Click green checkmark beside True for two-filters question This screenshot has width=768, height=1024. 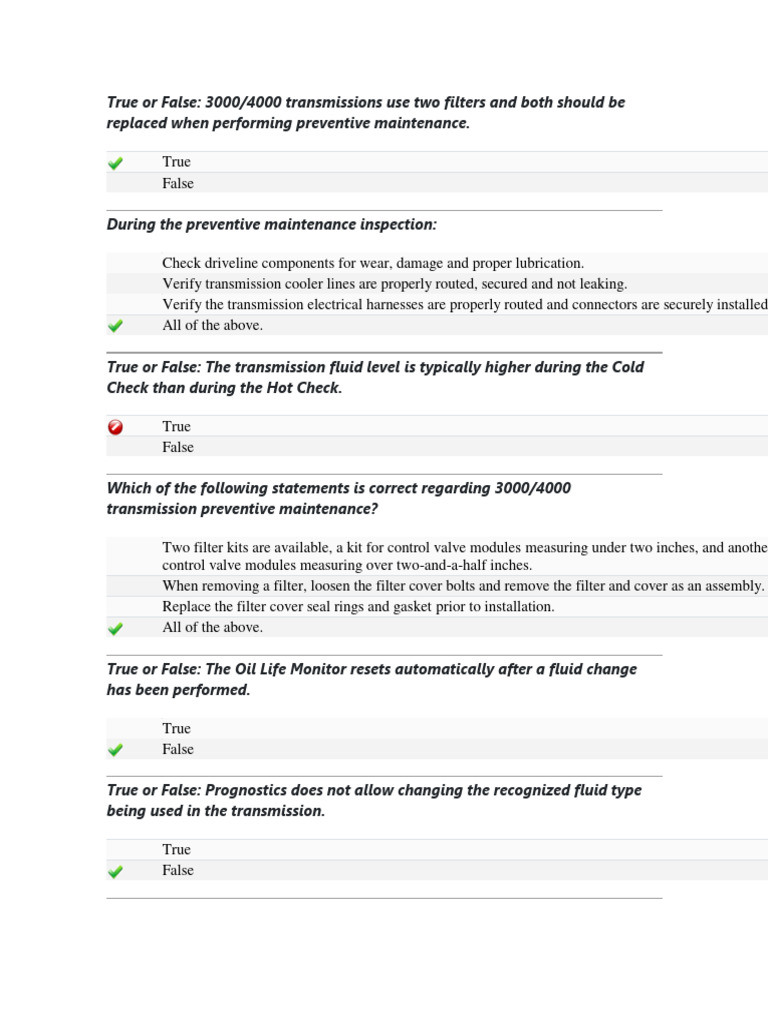click(x=116, y=163)
